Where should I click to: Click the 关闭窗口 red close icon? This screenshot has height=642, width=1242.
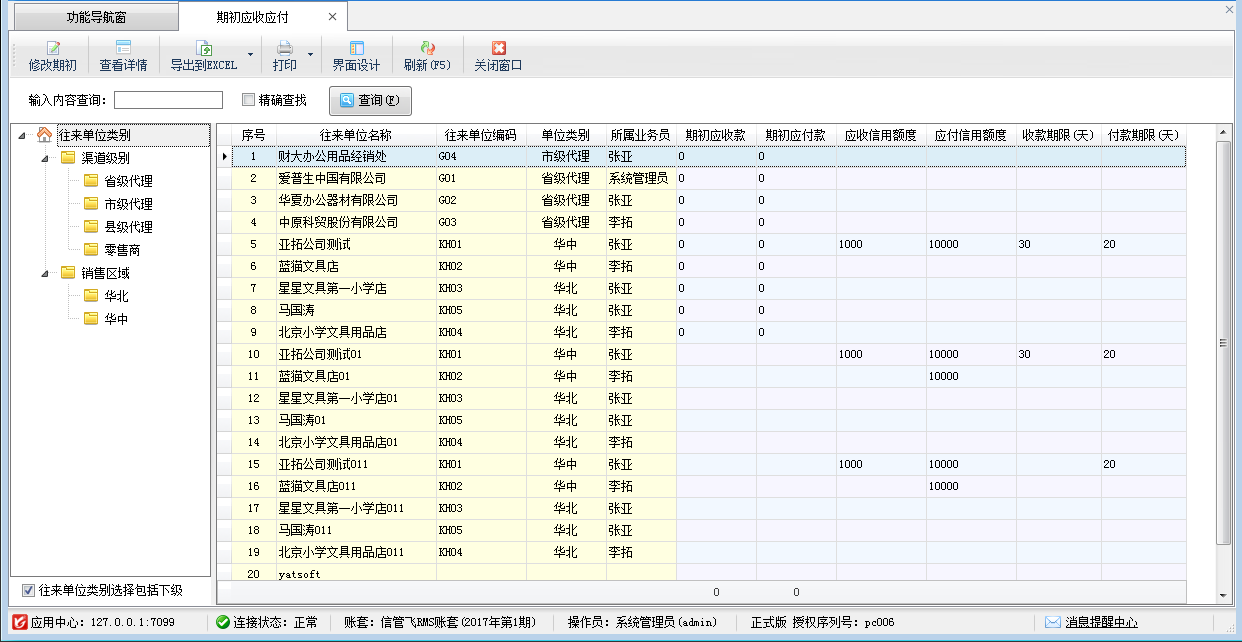coord(498,48)
